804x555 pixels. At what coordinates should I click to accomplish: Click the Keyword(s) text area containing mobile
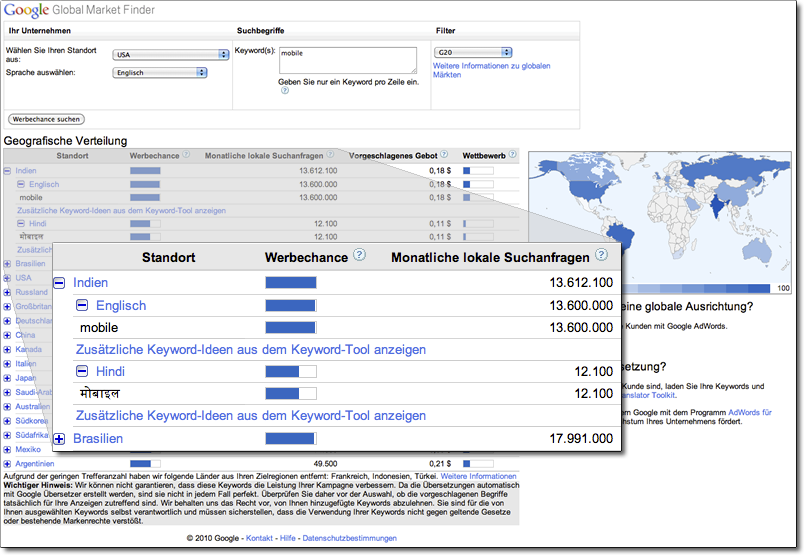pos(348,61)
